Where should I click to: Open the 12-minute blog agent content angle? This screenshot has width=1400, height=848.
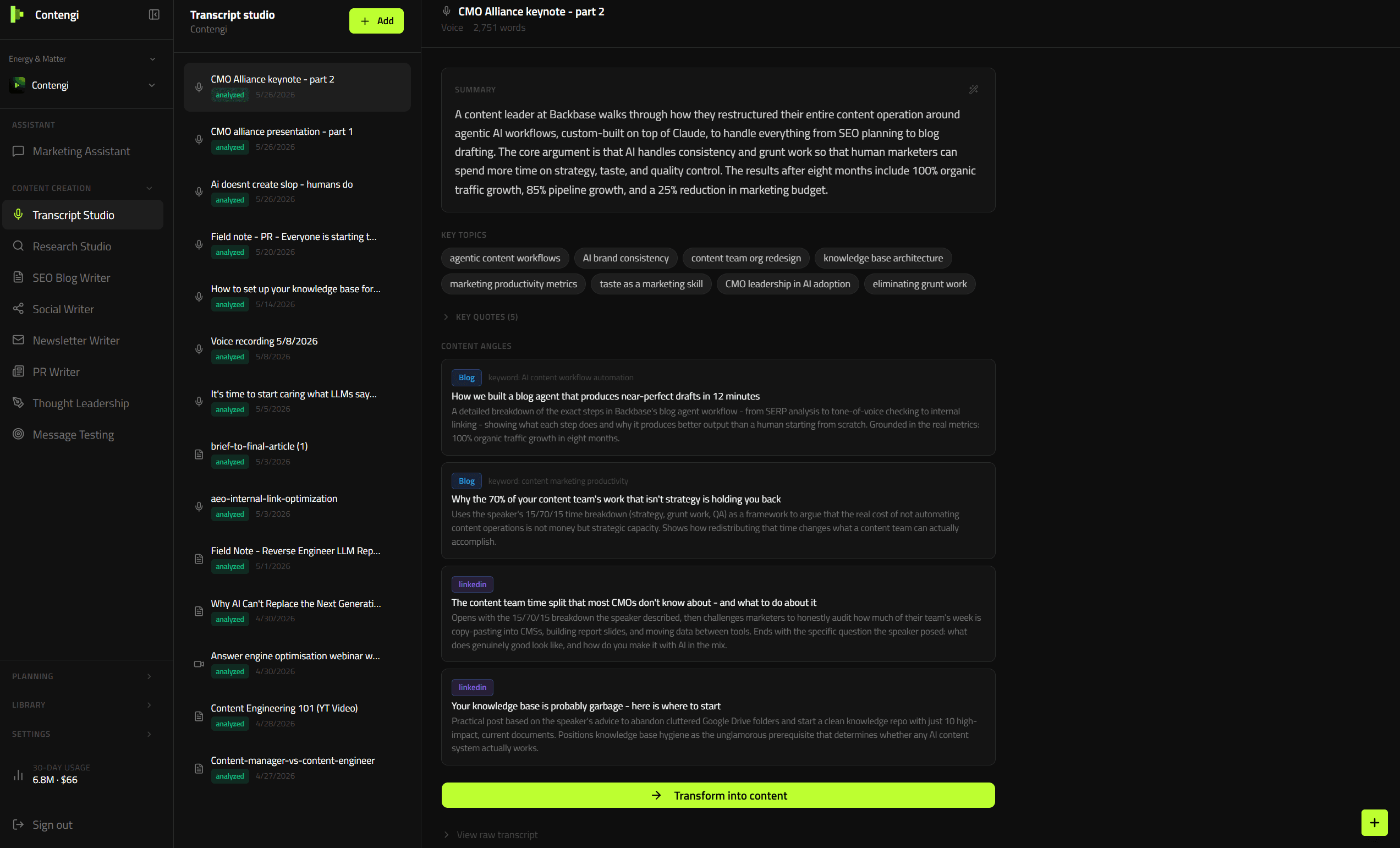point(718,407)
